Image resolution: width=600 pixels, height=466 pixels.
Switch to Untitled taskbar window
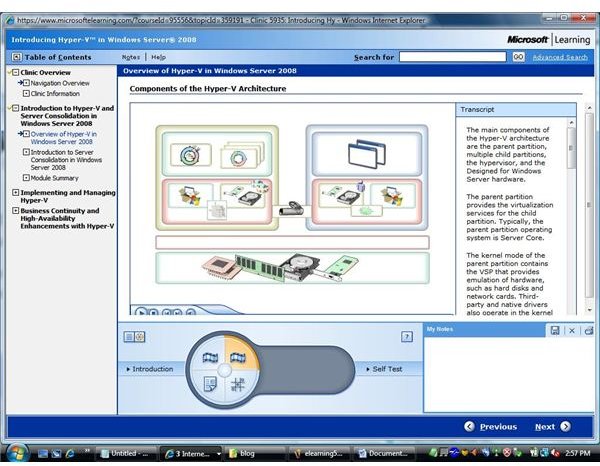(126, 454)
